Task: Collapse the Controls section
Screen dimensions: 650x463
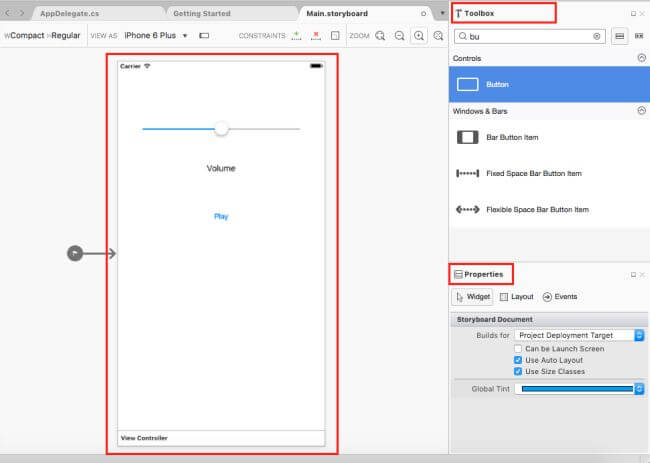Action: (641, 58)
